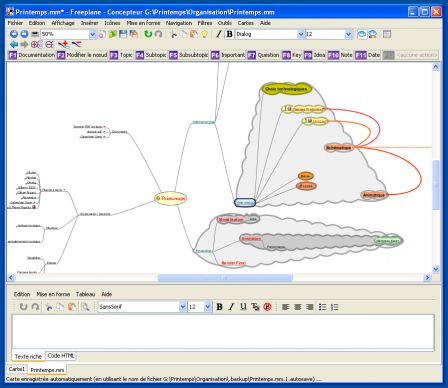448x388 pixels.
Task: Click the copy icon in the main toolbar
Action: 183,34
